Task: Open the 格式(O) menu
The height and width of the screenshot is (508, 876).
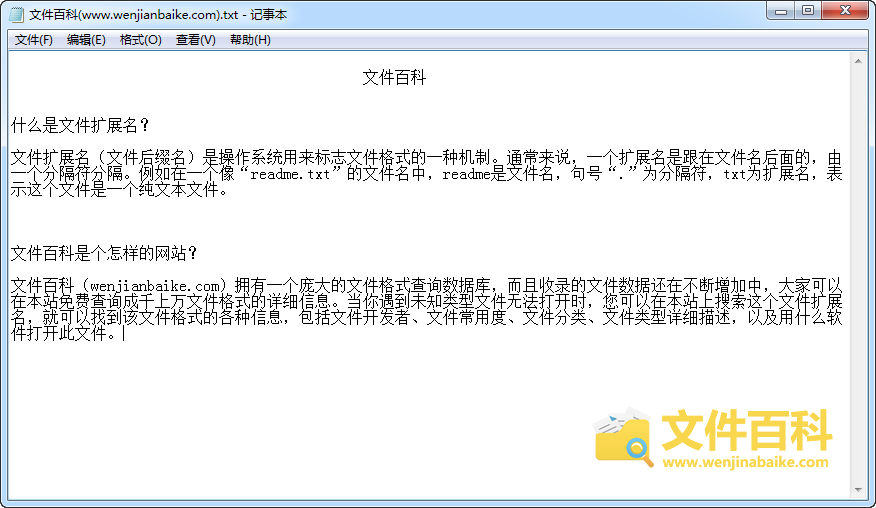Action: [x=140, y=40]
